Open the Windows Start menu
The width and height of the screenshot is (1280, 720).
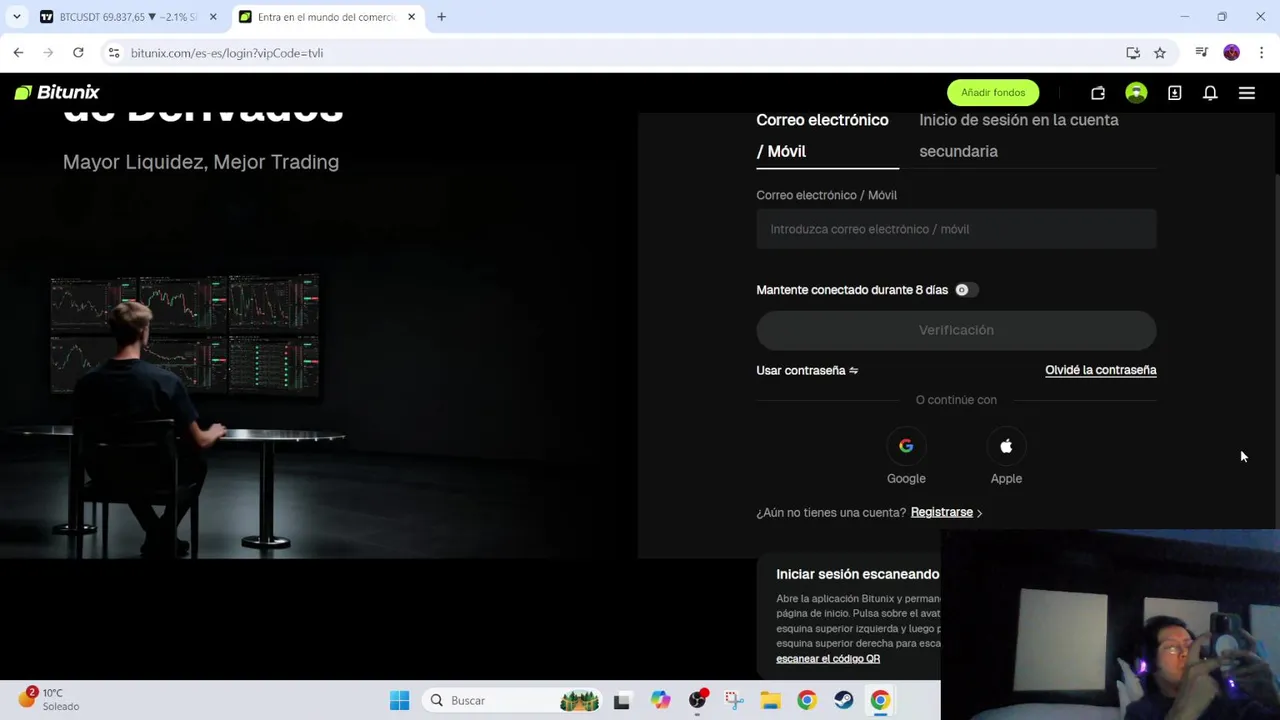point(399,701)
